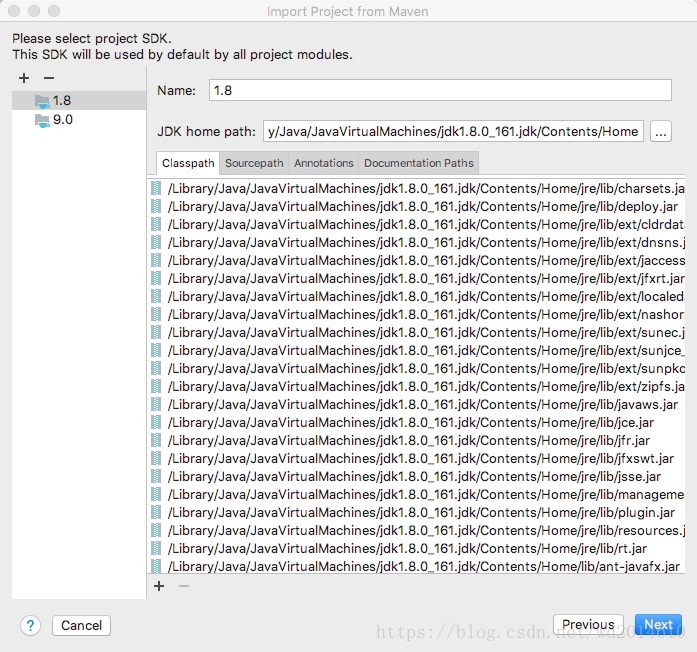This screenshot has width=697, height=652.
Task: Click the charsets.jar library icon
Action: tap(156, 188)
